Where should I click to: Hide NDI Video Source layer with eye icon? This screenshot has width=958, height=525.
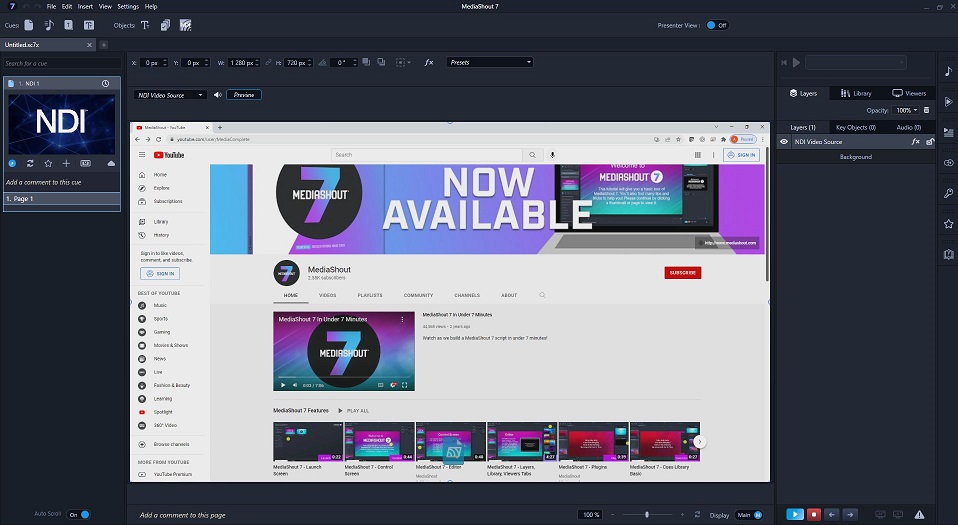[x=784, y=142]
